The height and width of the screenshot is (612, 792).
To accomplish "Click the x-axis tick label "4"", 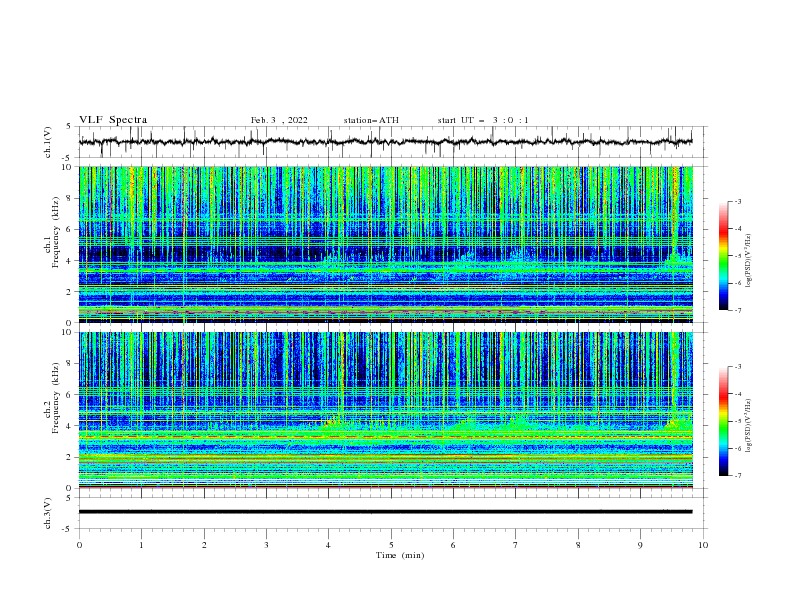I will tap(328, 545).
